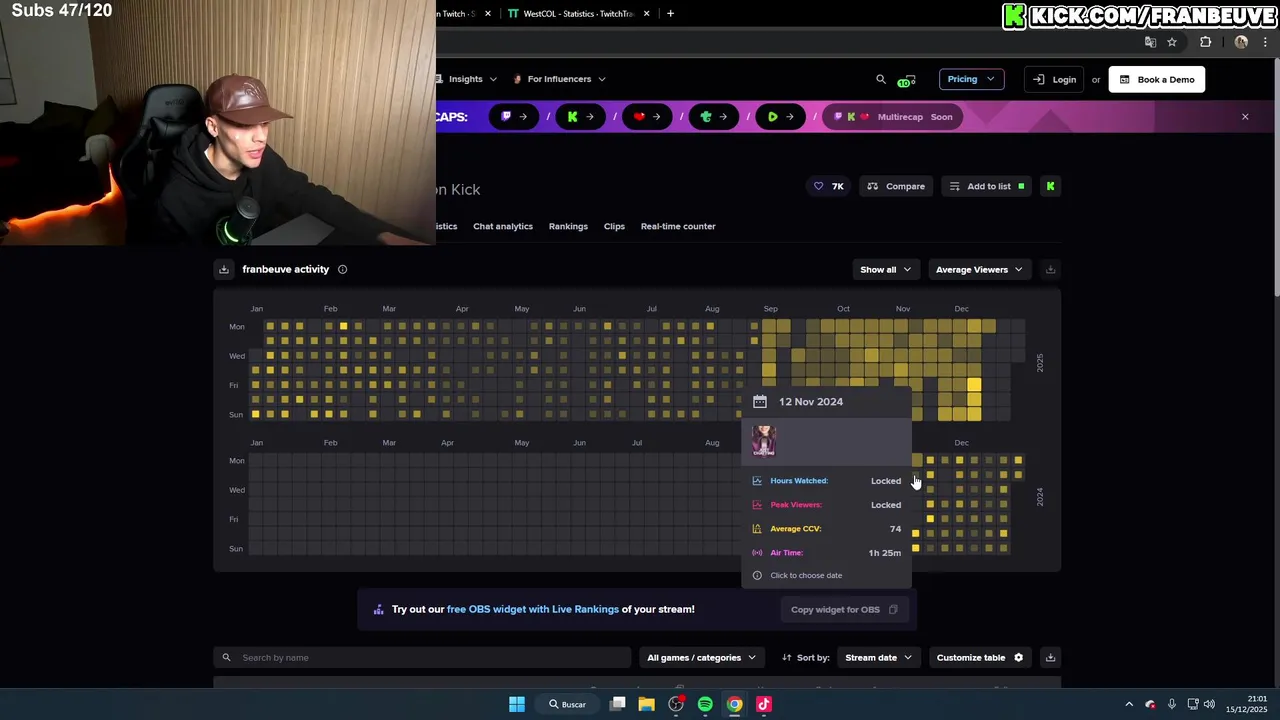Switch to the Chat analytics tab
This screenshot has height=720, width=1280.
503,226
